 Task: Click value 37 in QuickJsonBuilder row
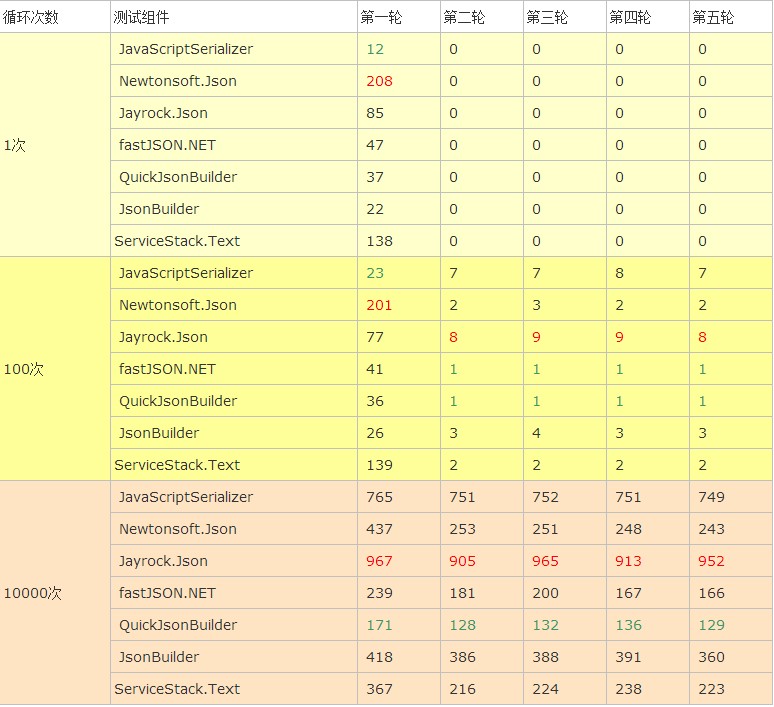click(375, 177)
